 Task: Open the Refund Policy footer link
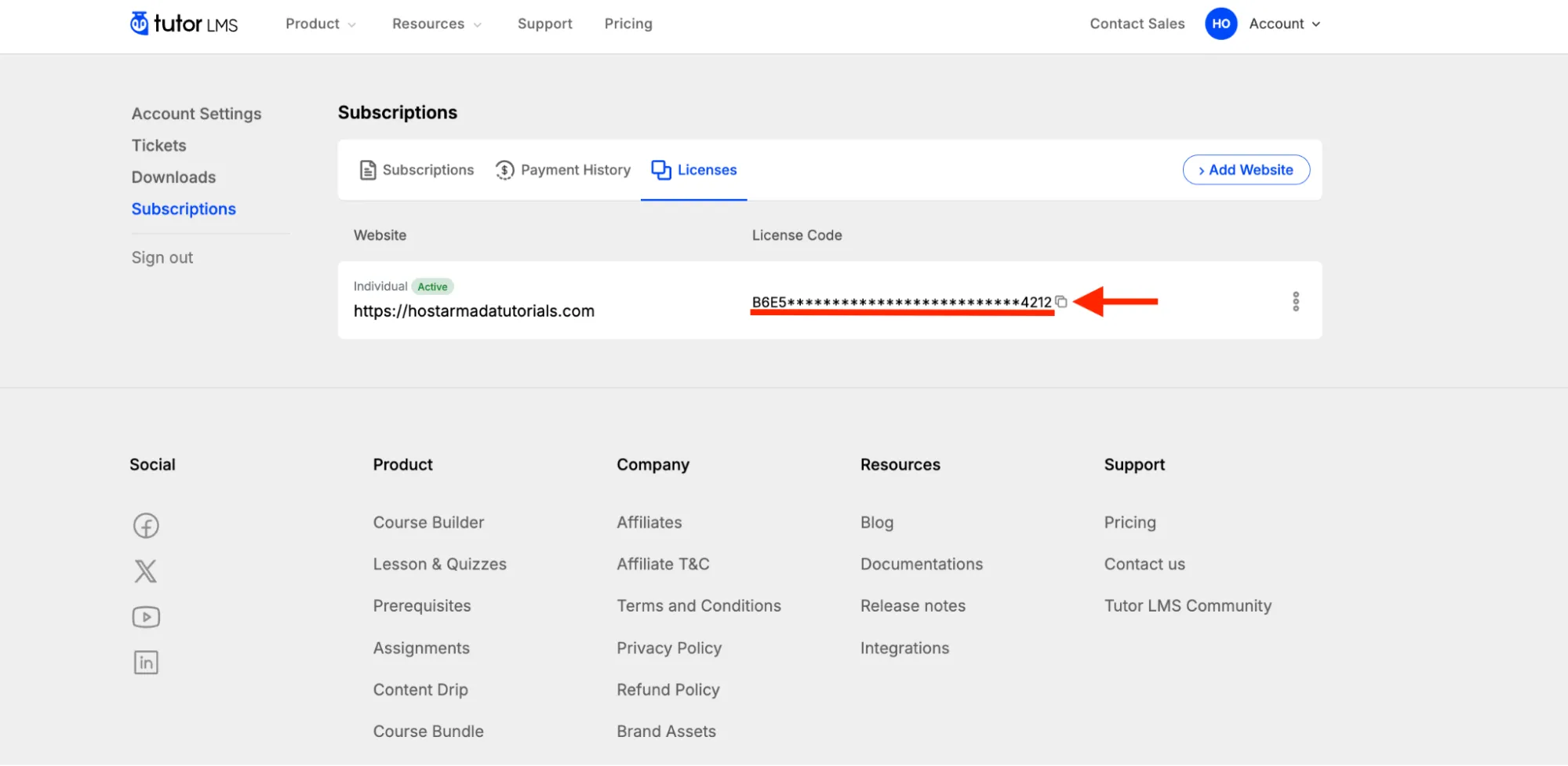tap(668, 689)
